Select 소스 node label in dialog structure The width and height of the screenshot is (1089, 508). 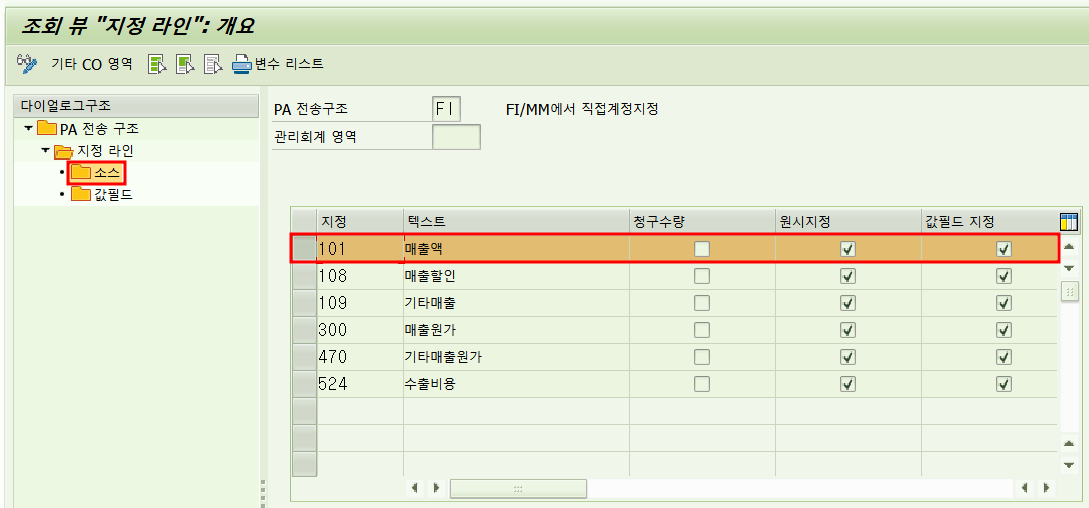(x=107, y=172)
